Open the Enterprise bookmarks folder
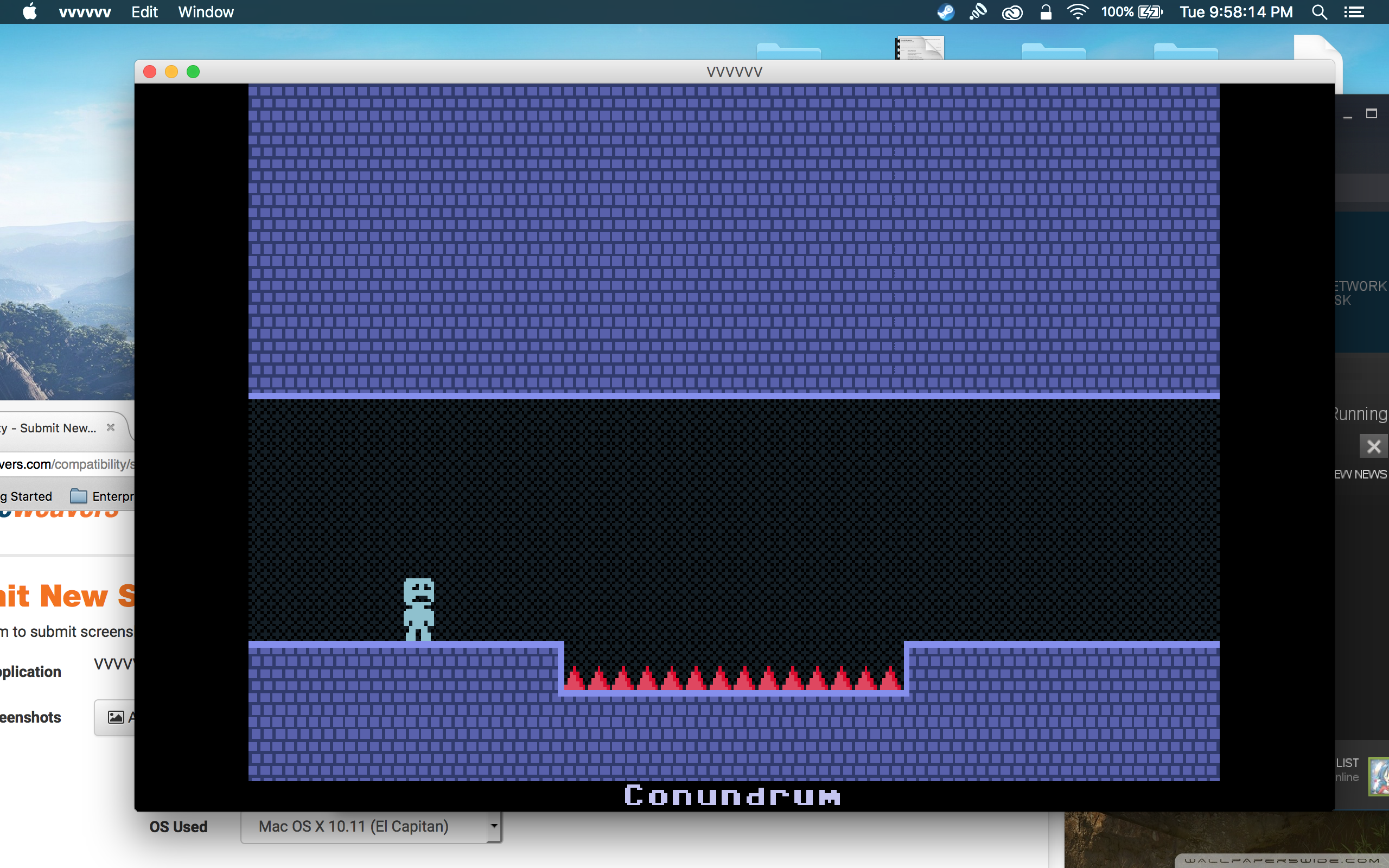 102,496
